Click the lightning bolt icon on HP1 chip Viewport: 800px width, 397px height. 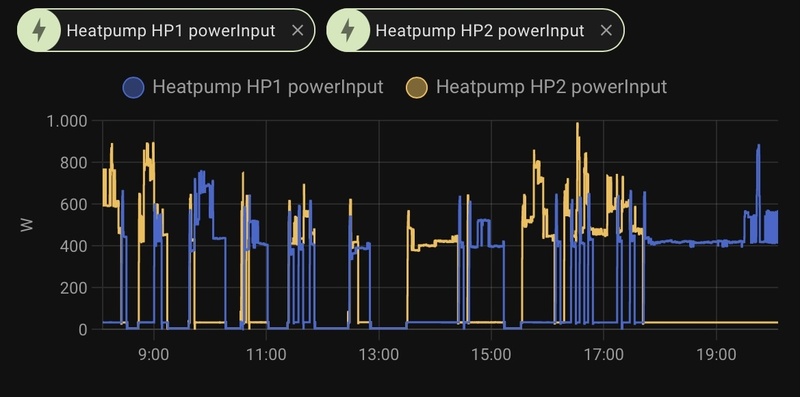tap(39, 31)
